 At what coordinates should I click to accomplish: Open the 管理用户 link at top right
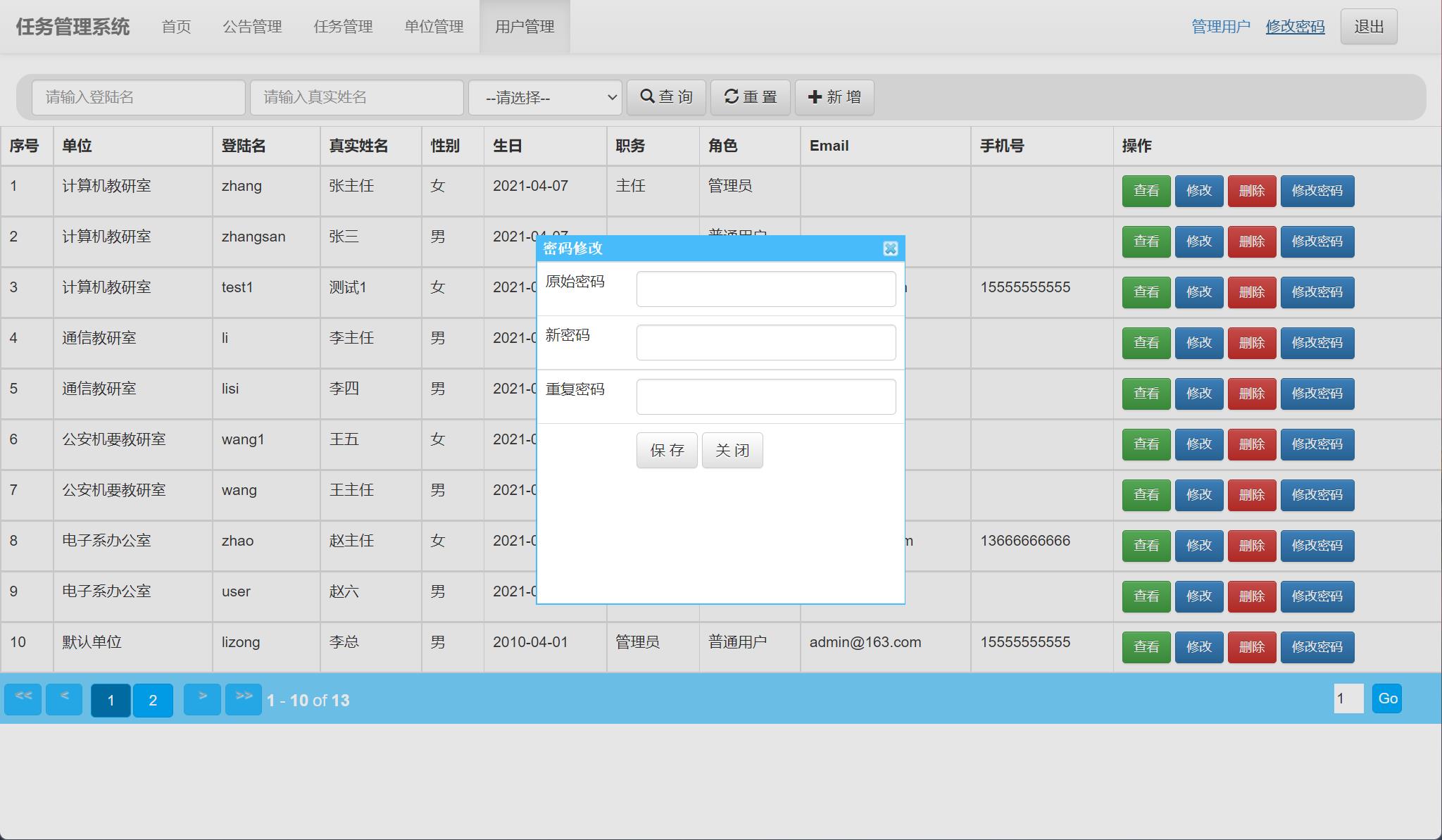[1220, 25]
